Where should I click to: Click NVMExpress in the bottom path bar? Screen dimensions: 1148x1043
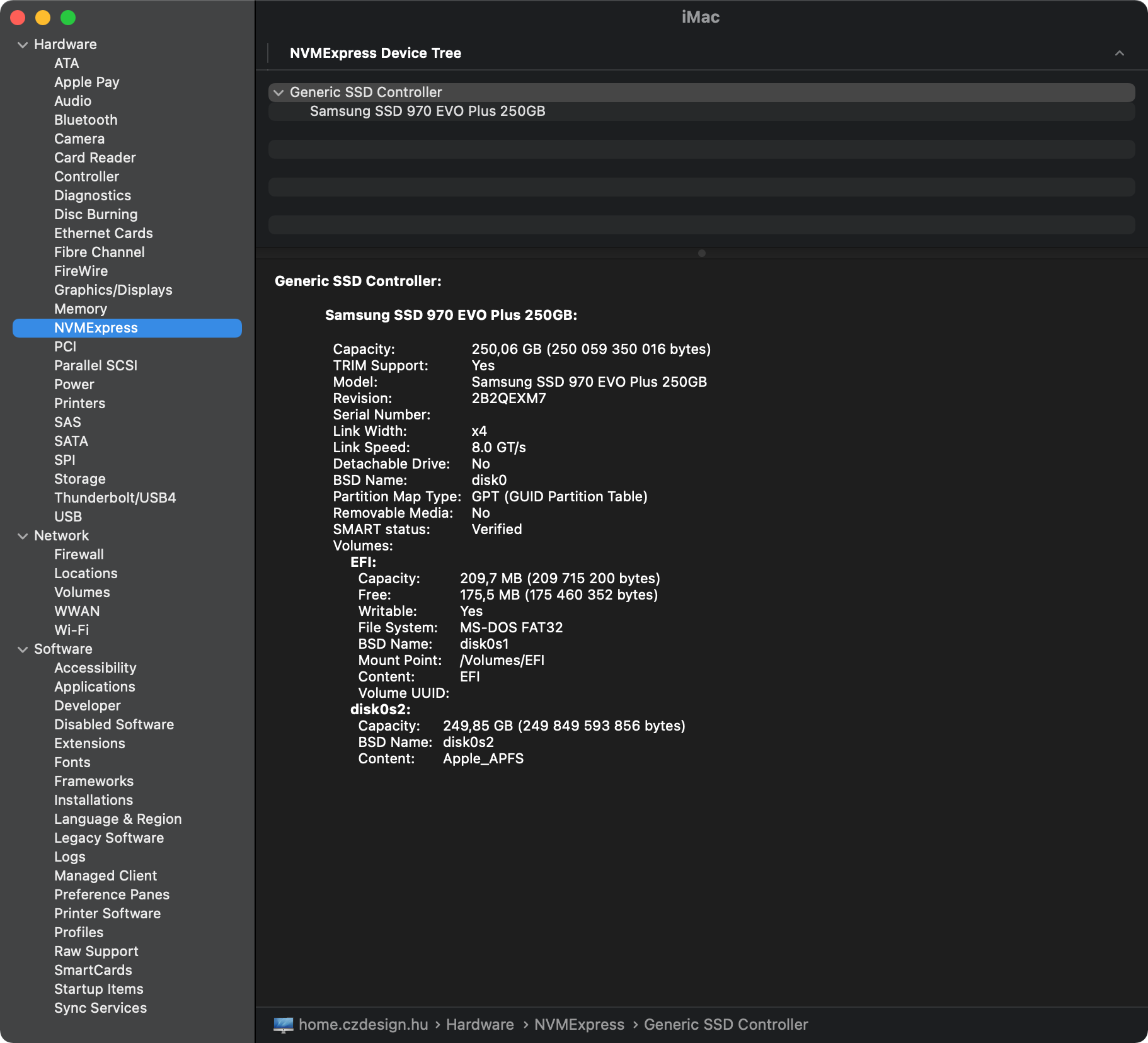click(580, 1025)
